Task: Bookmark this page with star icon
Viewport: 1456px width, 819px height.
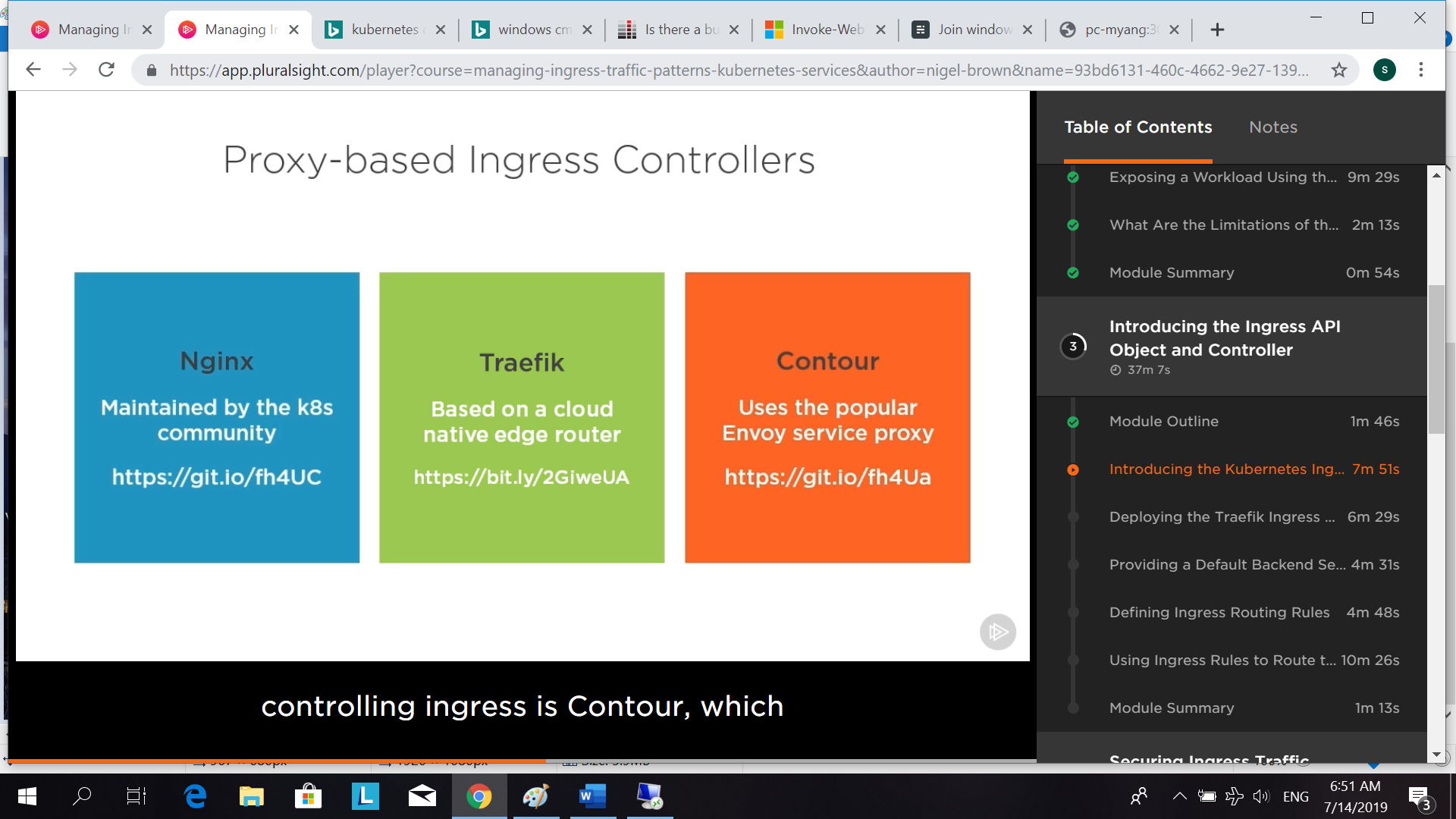Action: coord(1339,71)
